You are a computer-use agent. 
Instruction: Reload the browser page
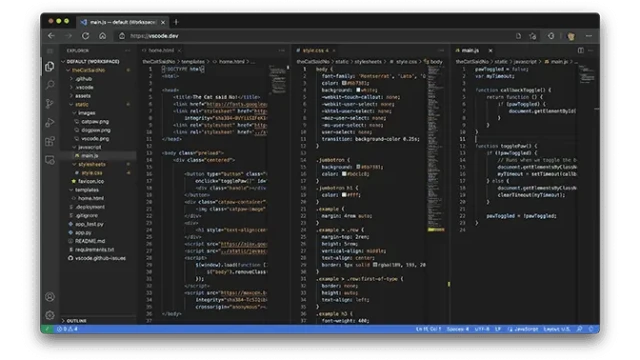[85, 36]
